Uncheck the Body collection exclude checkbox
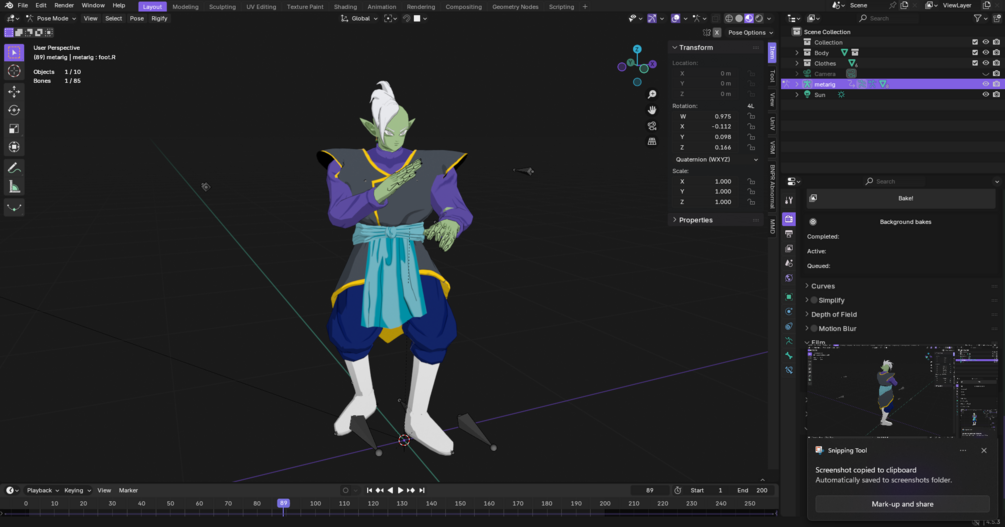Screen dimensions: 1005x527 [975, 53]
